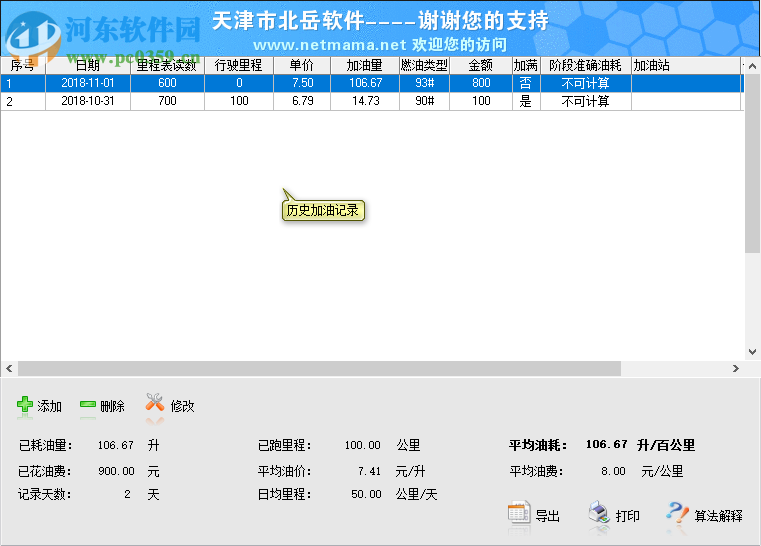This screenshot has width=761, height=546.
Task: Click the tools 修改 icon
Action: [155, 402]
